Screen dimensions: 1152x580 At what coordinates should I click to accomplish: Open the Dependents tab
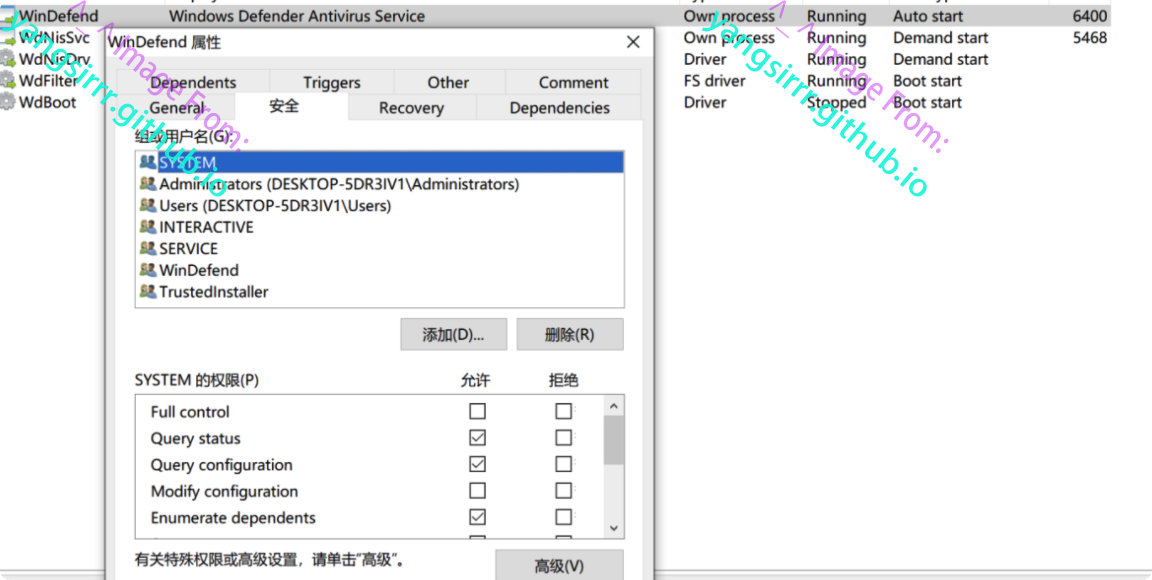pyautogui.click(x=193, y=82)
